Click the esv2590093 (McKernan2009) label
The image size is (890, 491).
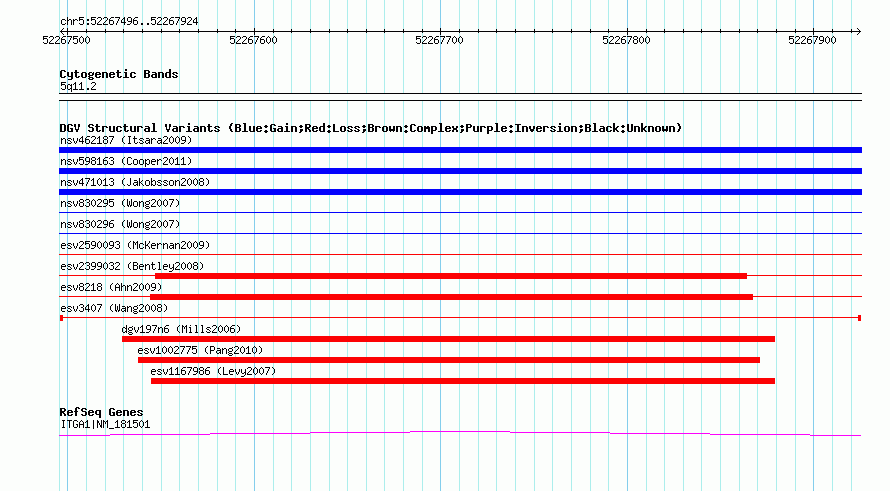point(135,245)
